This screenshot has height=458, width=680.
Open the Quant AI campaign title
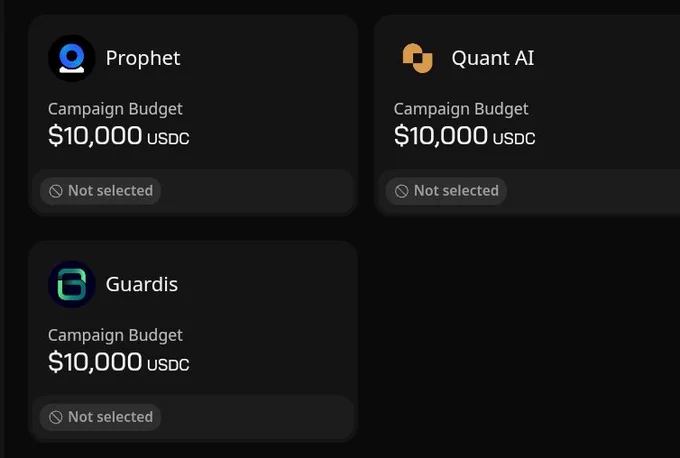click(x=493, y=58)
